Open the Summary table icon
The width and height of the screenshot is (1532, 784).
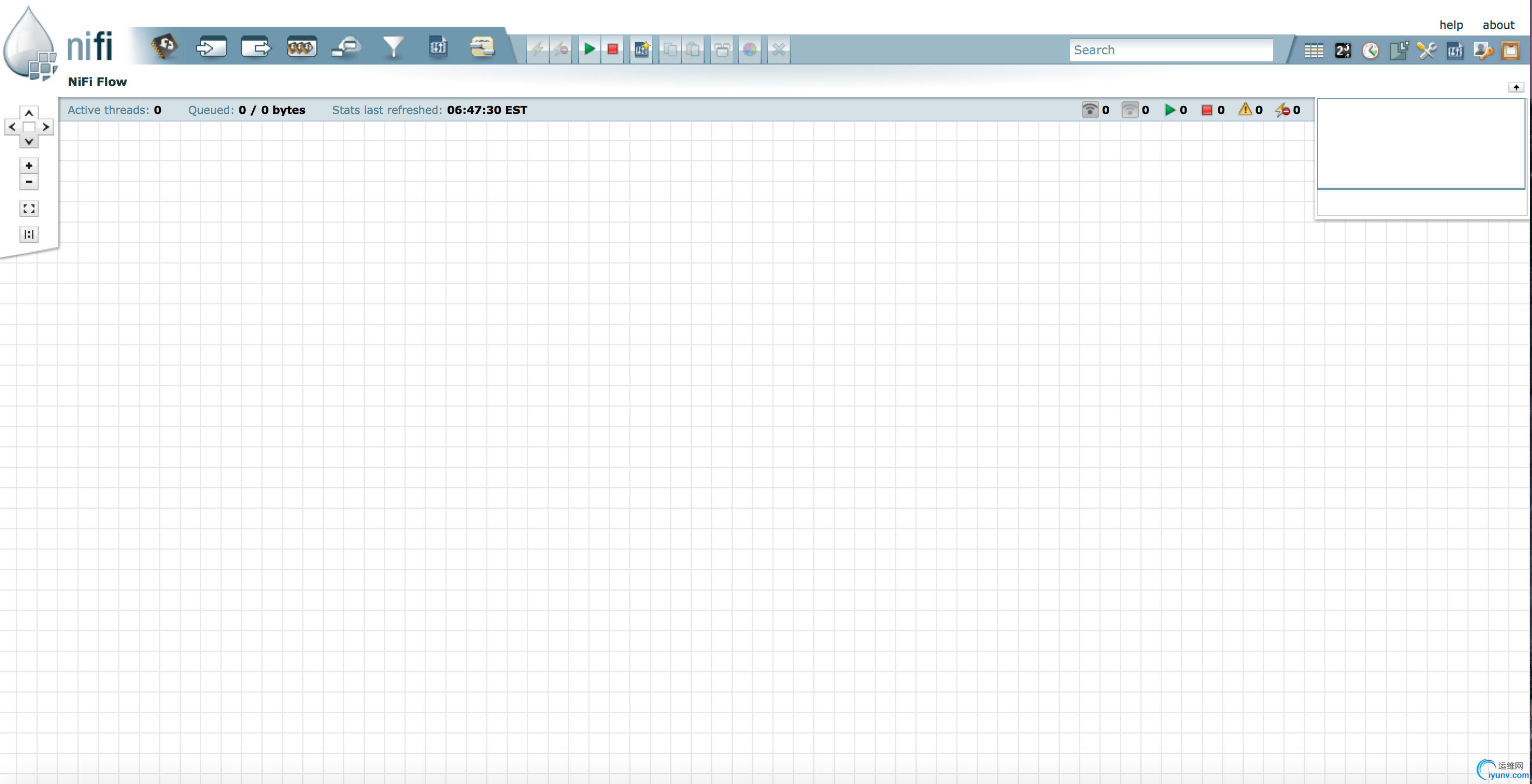click(1313, 51)
